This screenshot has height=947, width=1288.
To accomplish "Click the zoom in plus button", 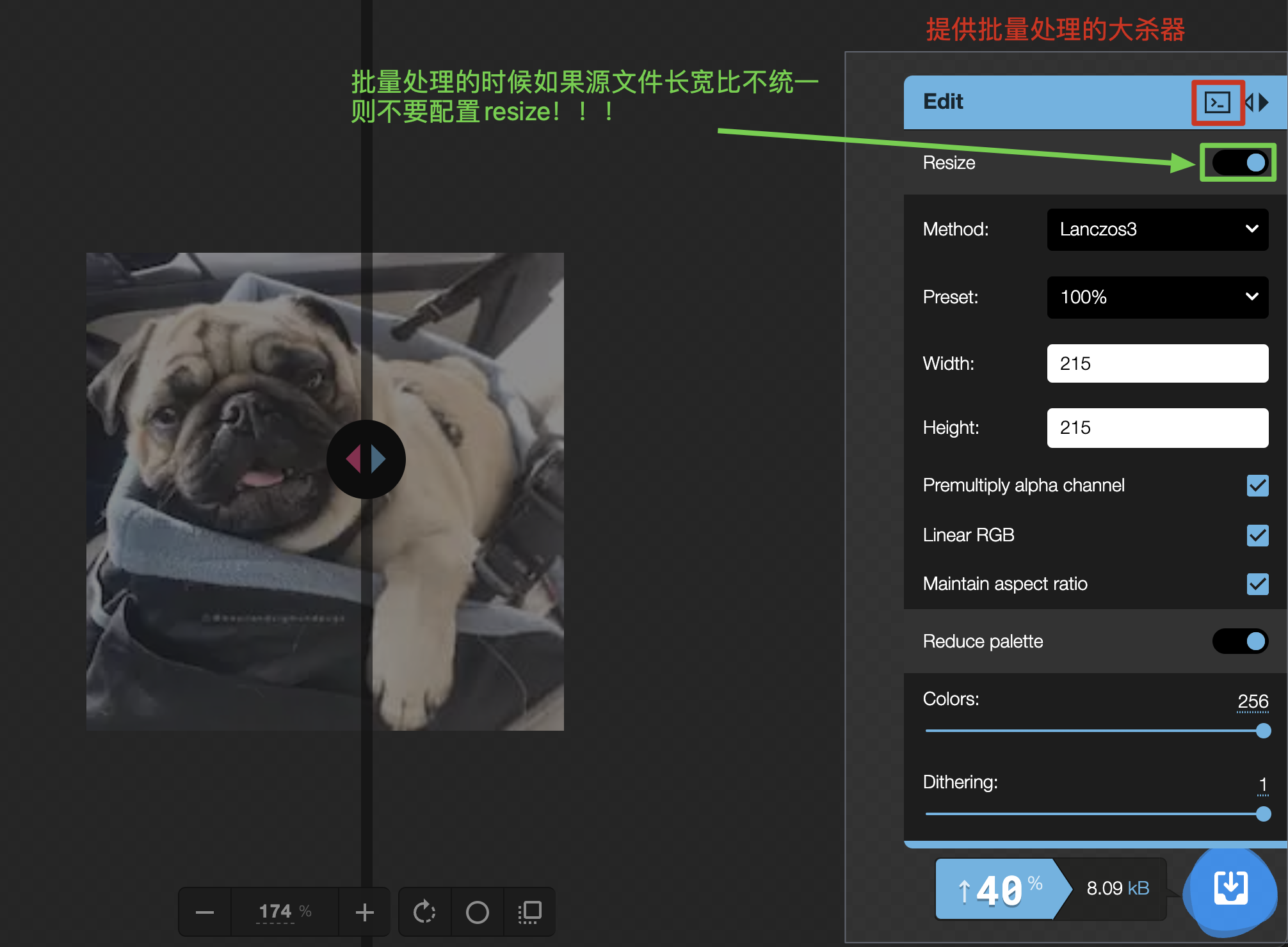I will (x=364, y=912).
